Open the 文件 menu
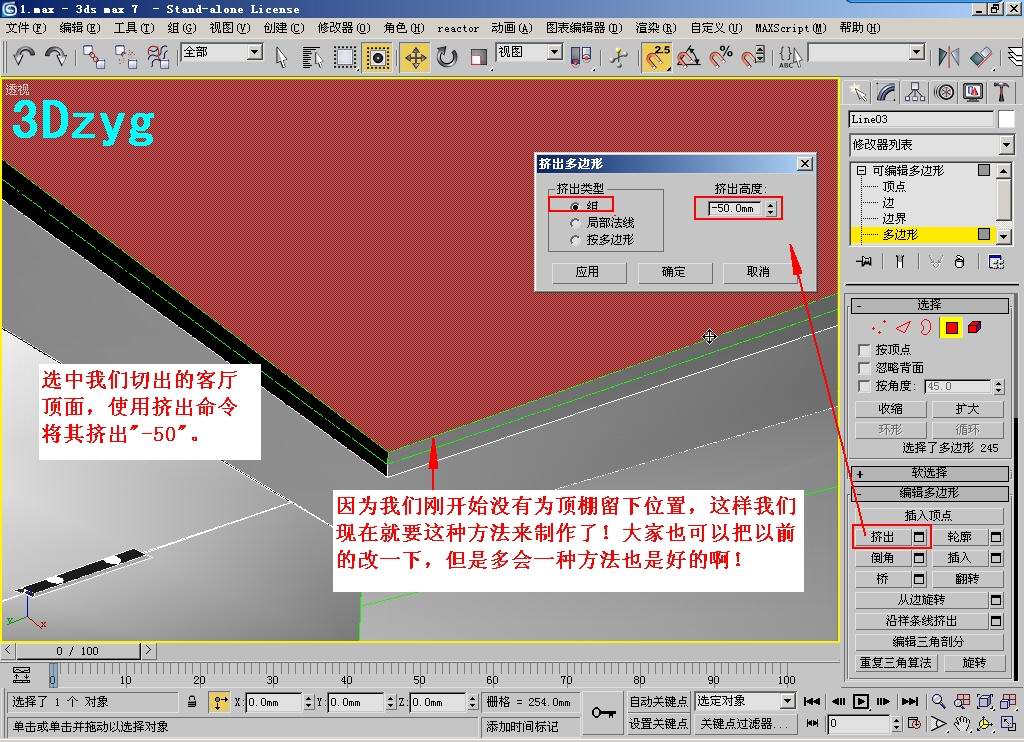This screenshot has height=742, width=1024. (26, 28)
